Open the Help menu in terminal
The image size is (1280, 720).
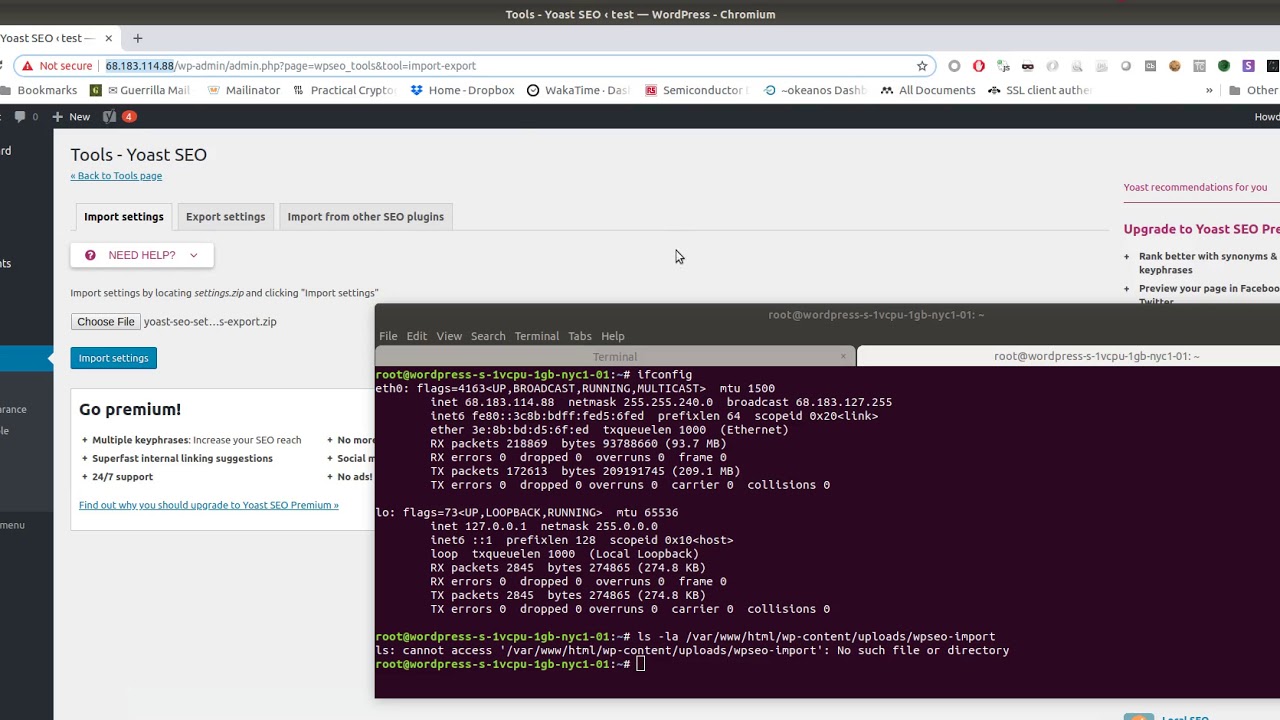613,336
